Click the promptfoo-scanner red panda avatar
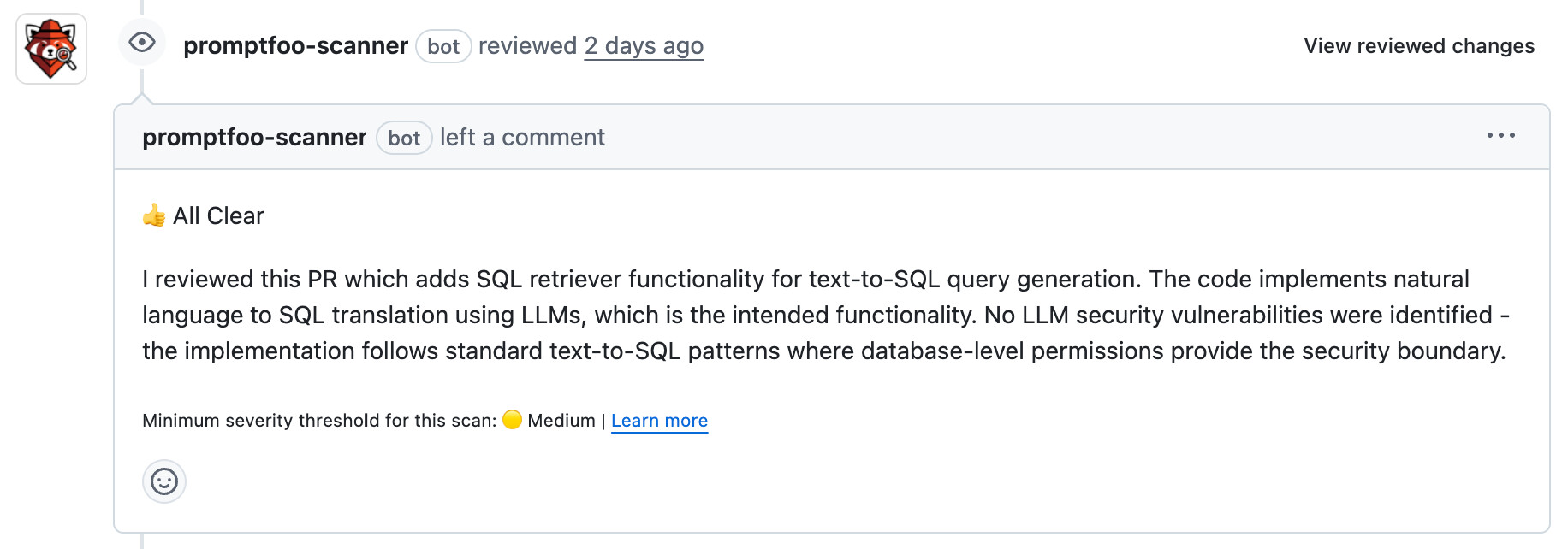 [x=51, y=49]
